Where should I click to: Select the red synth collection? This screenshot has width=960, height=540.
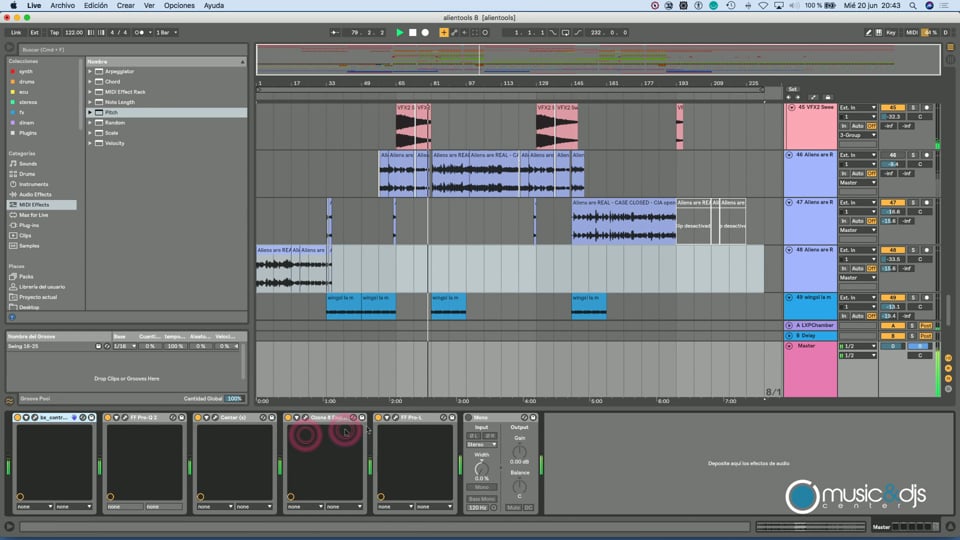pyautogui.click(x=25, y=72)
